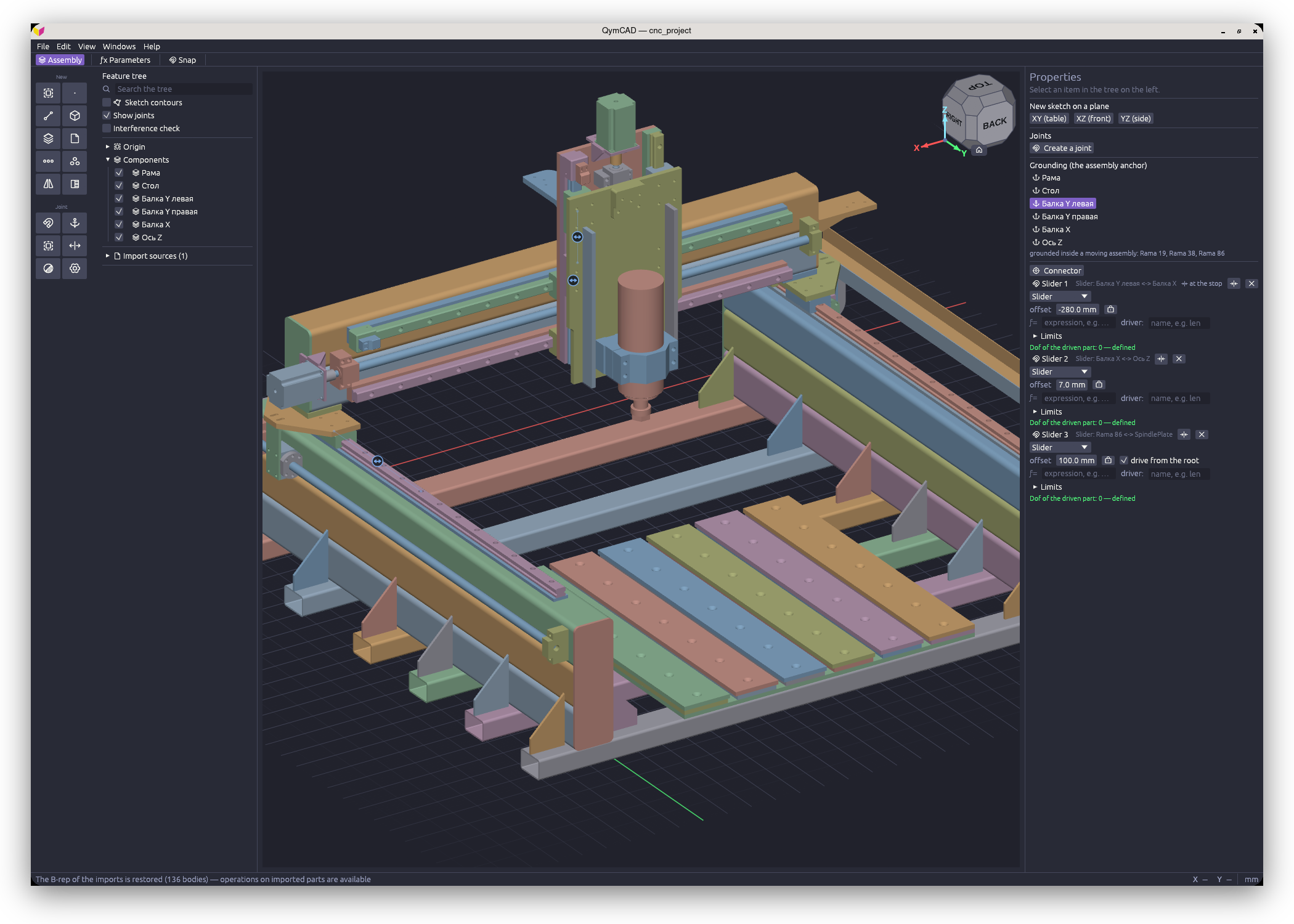Click the YZ (side) sketch plane button
This screenshot has height=924, width=1294.
point(1136,118)
